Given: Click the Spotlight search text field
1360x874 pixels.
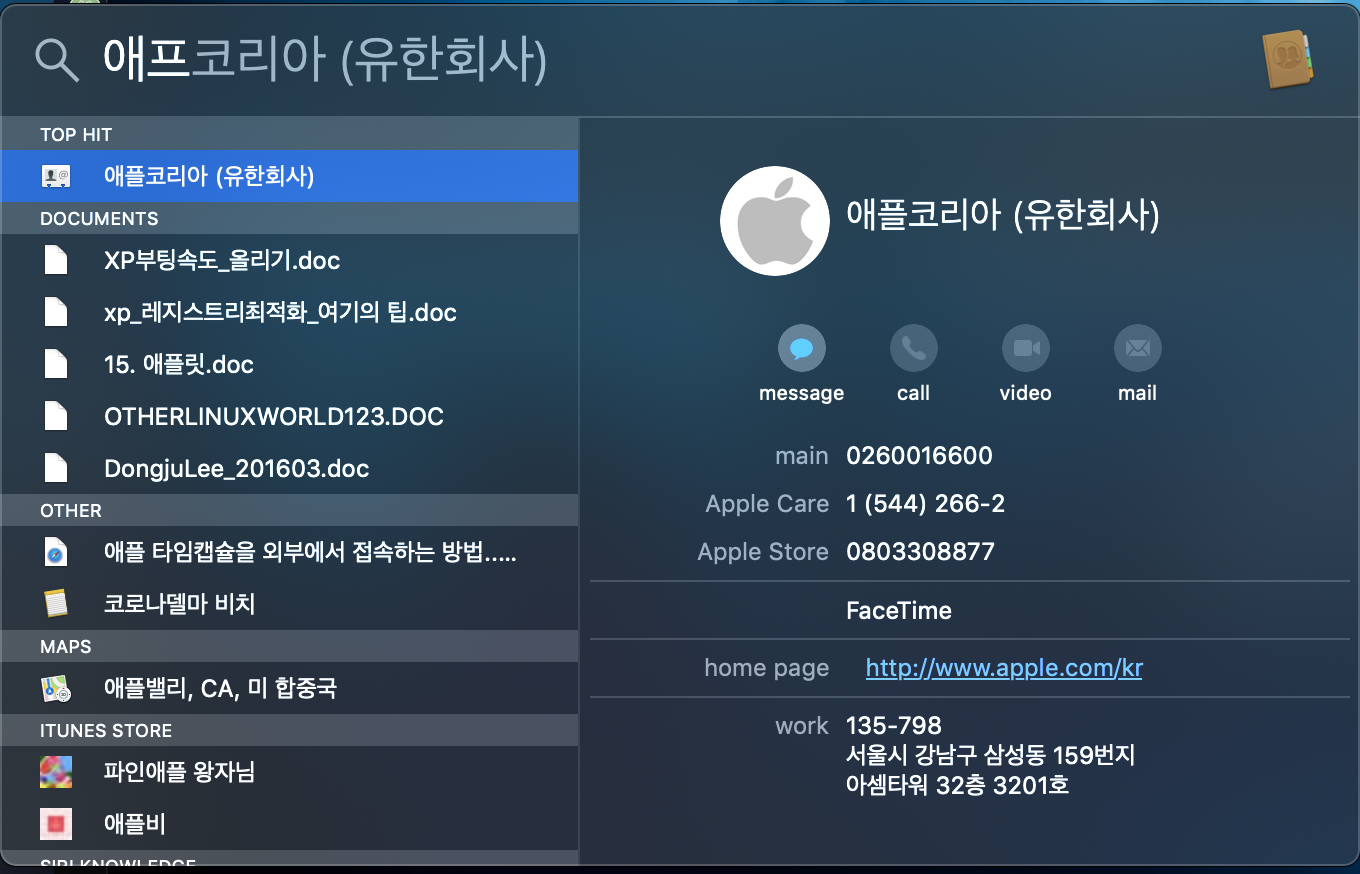Looking at the screenshot, I should 670,61.
